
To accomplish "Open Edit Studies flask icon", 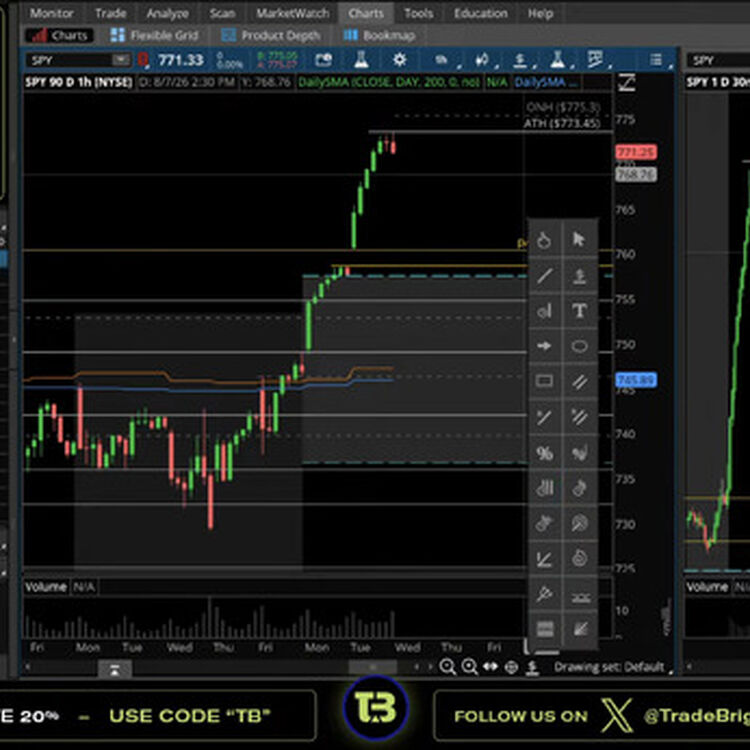I will (x=361, y=60).
